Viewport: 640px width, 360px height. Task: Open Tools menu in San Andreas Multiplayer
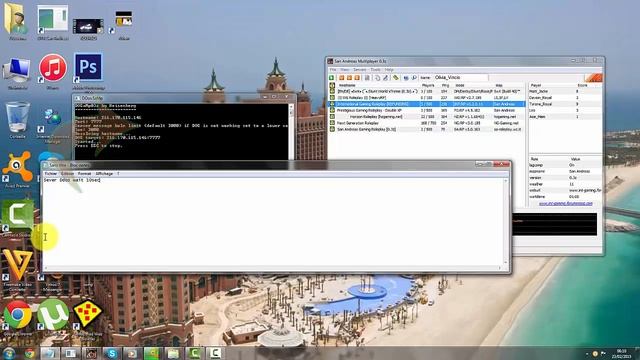tap(376, 70)
